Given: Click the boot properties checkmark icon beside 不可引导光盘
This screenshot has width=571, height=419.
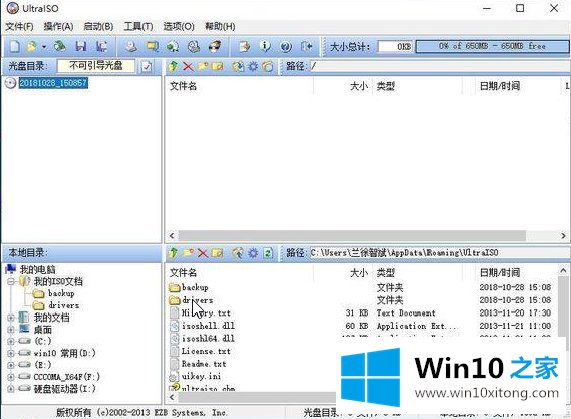Looking at the screenshot, I should 147,67.
